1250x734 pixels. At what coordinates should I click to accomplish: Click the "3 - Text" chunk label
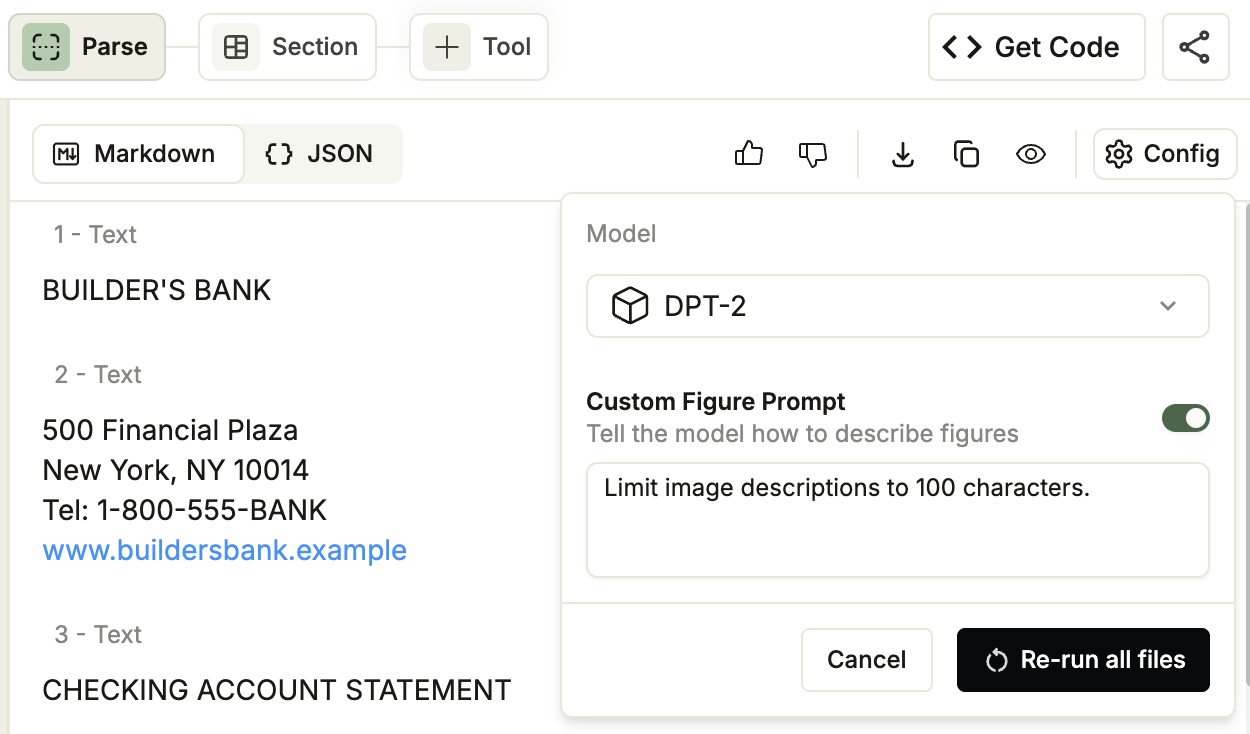pyautogui.click(x=98, y=634)
